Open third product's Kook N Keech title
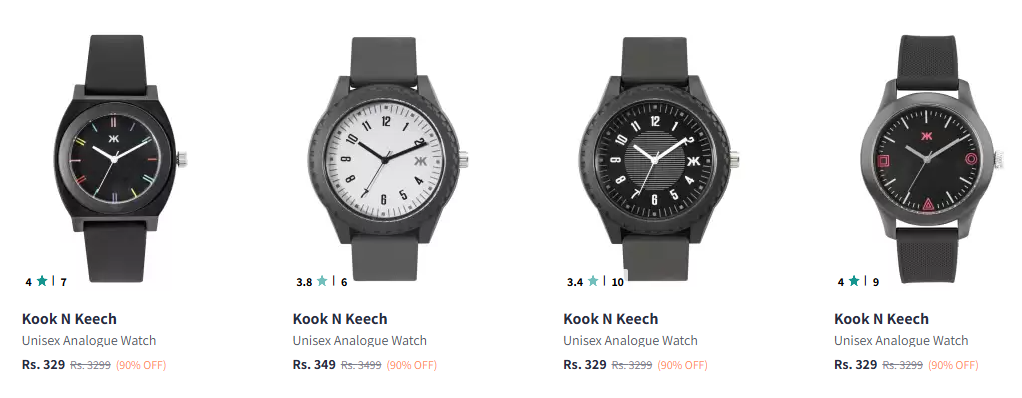 [x=611, y=319]
